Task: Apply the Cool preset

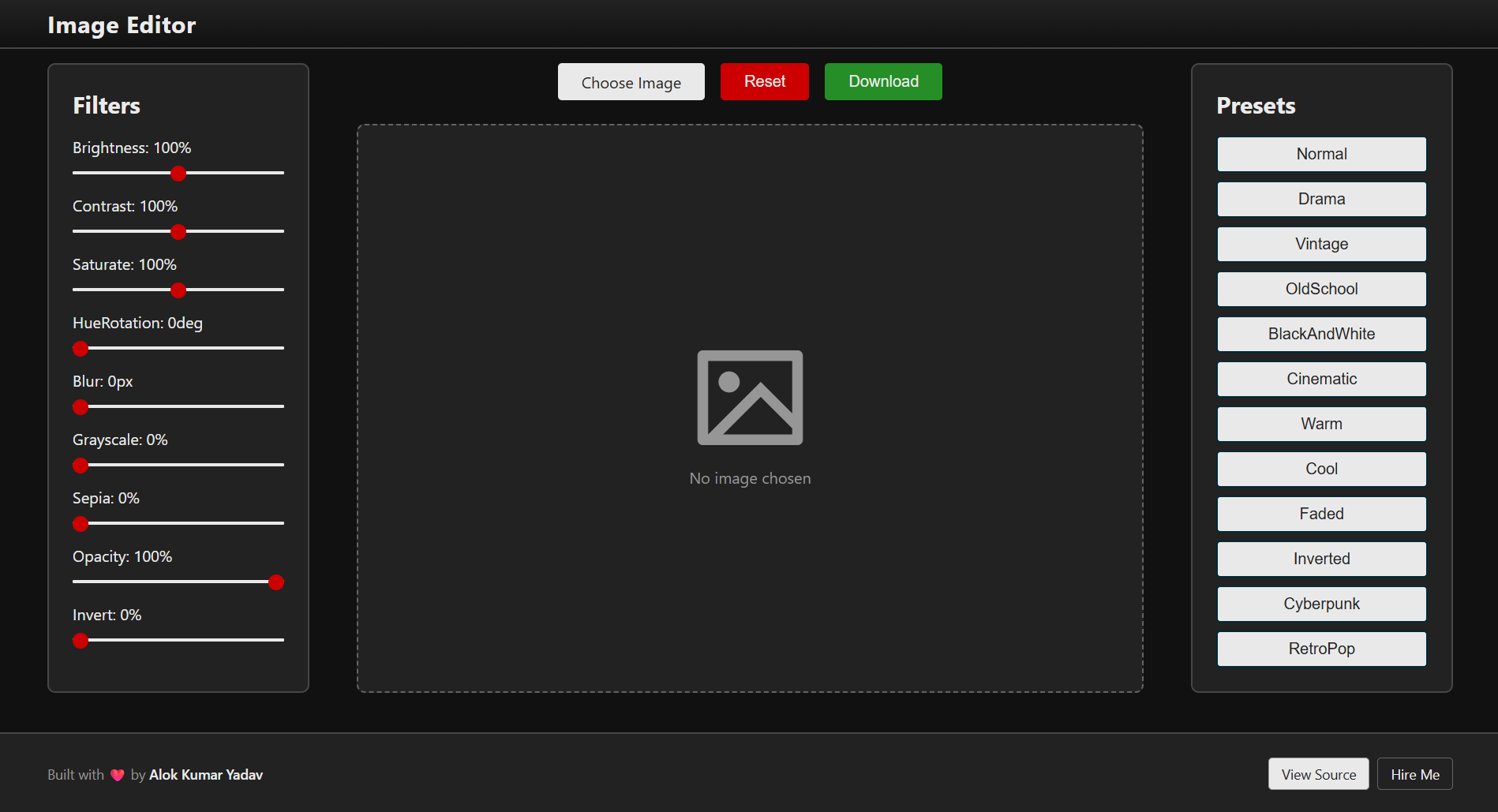Action: click(x=1320, y=469)
